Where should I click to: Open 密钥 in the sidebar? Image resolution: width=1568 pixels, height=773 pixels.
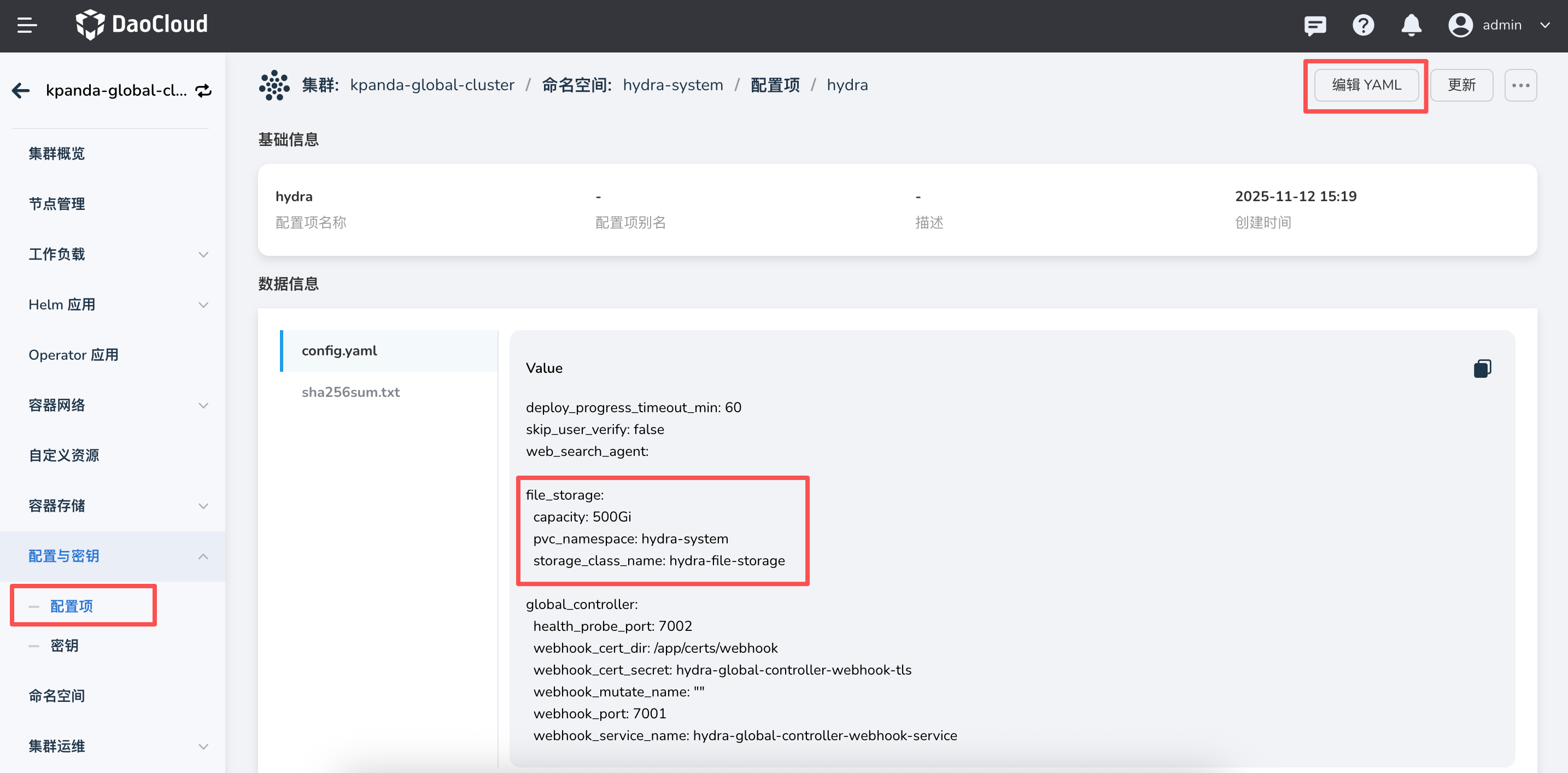[x=65, y=645]
